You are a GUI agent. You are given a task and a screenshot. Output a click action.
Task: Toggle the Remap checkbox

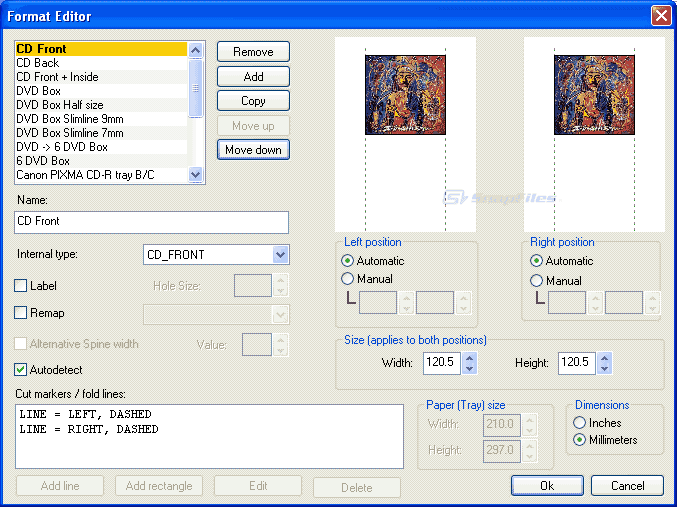tap(22, 313)
